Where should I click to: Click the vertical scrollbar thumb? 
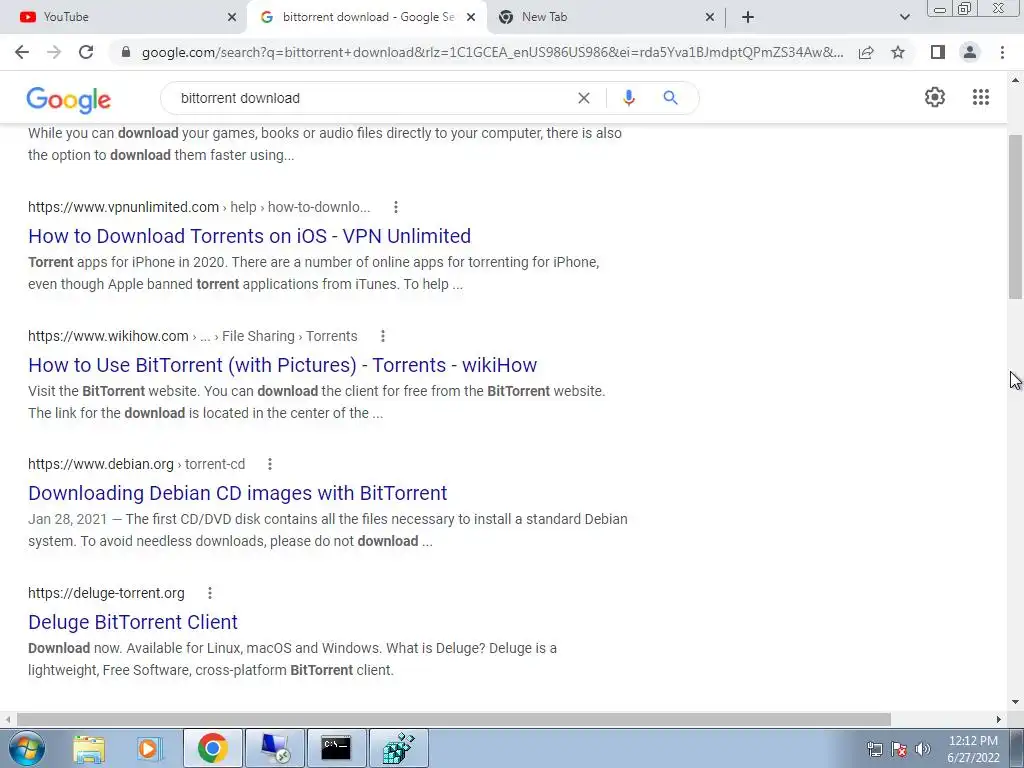coord(1016,217)
